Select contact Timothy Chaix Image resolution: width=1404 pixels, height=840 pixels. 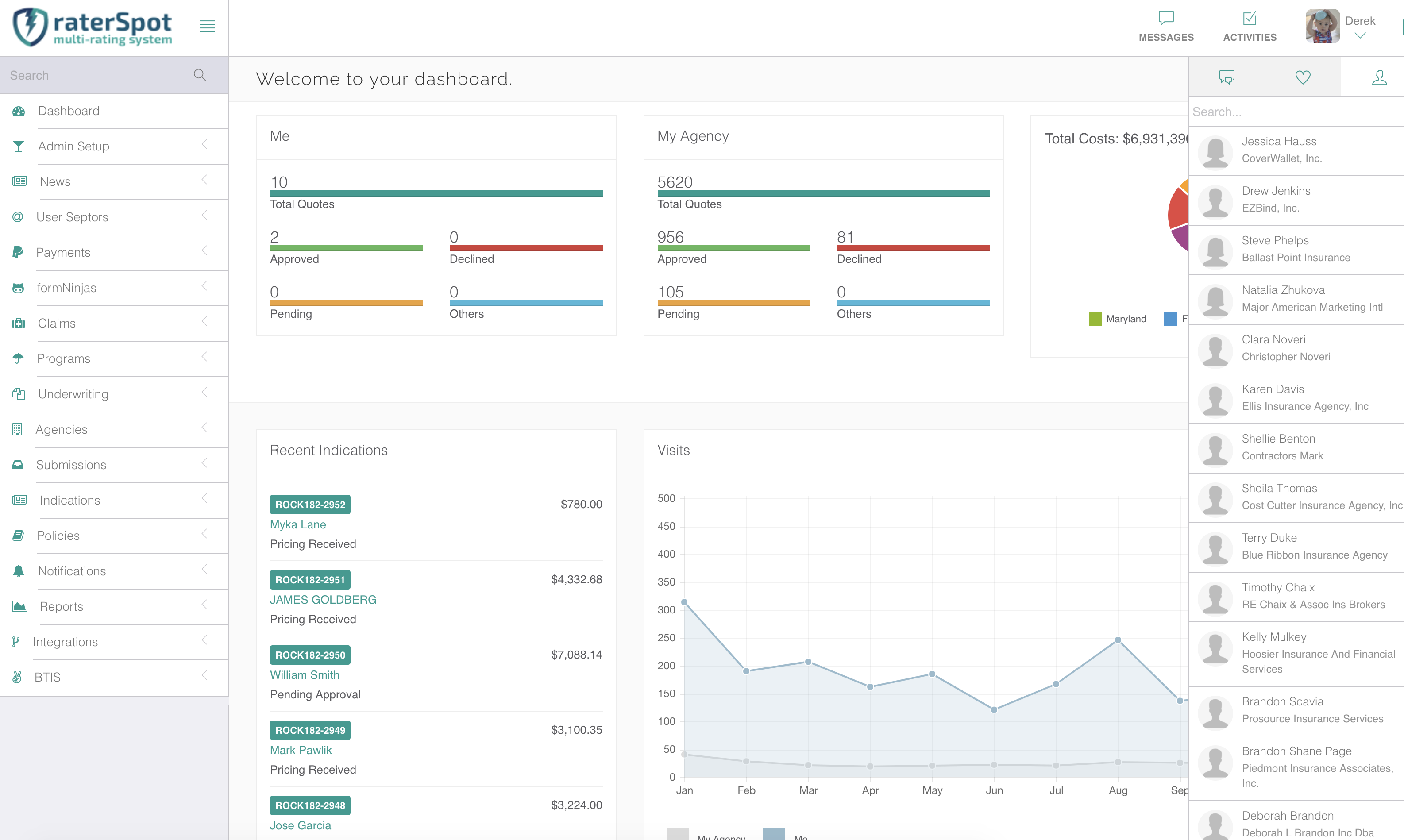[1296, 597]
